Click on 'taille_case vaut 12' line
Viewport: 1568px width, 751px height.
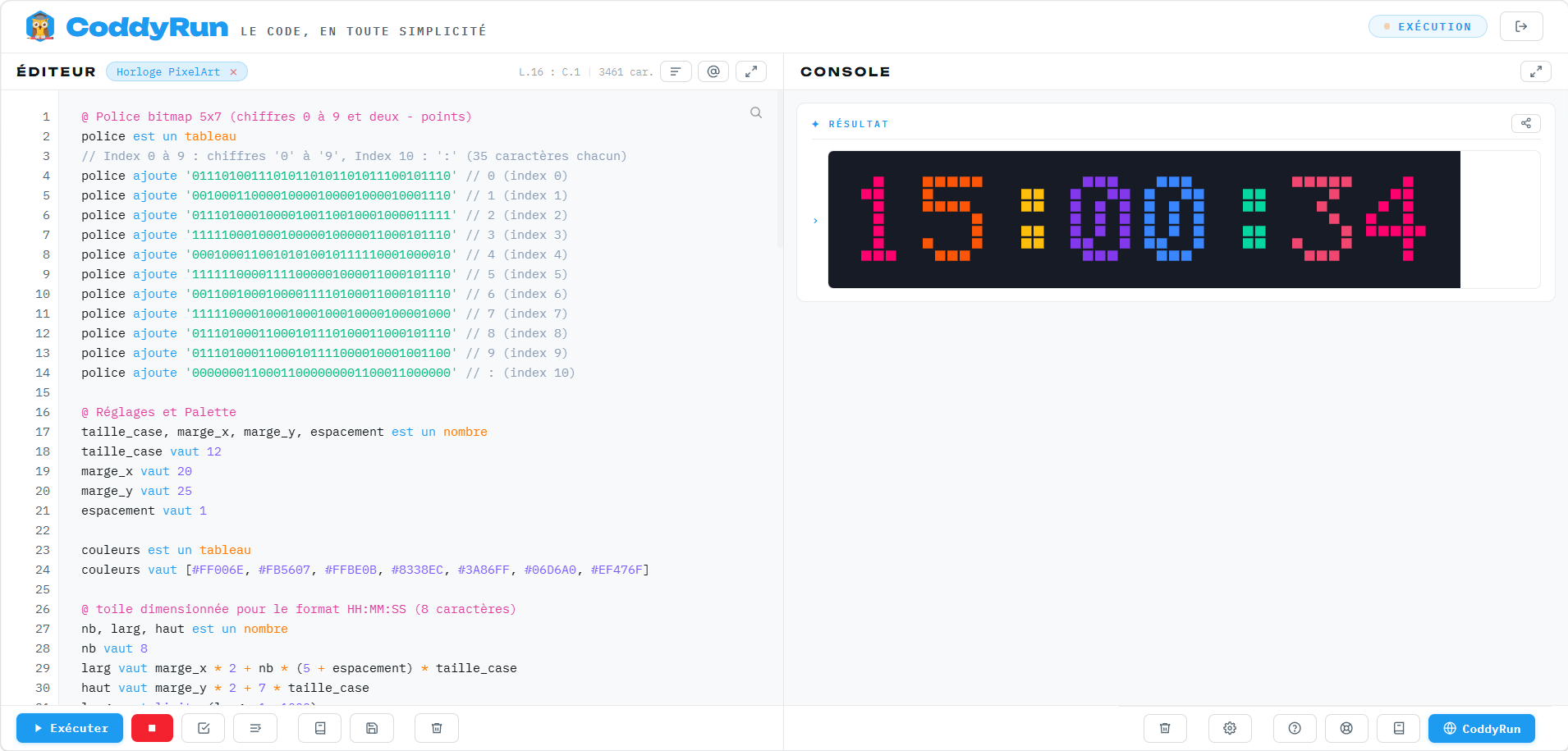point(151,451)
